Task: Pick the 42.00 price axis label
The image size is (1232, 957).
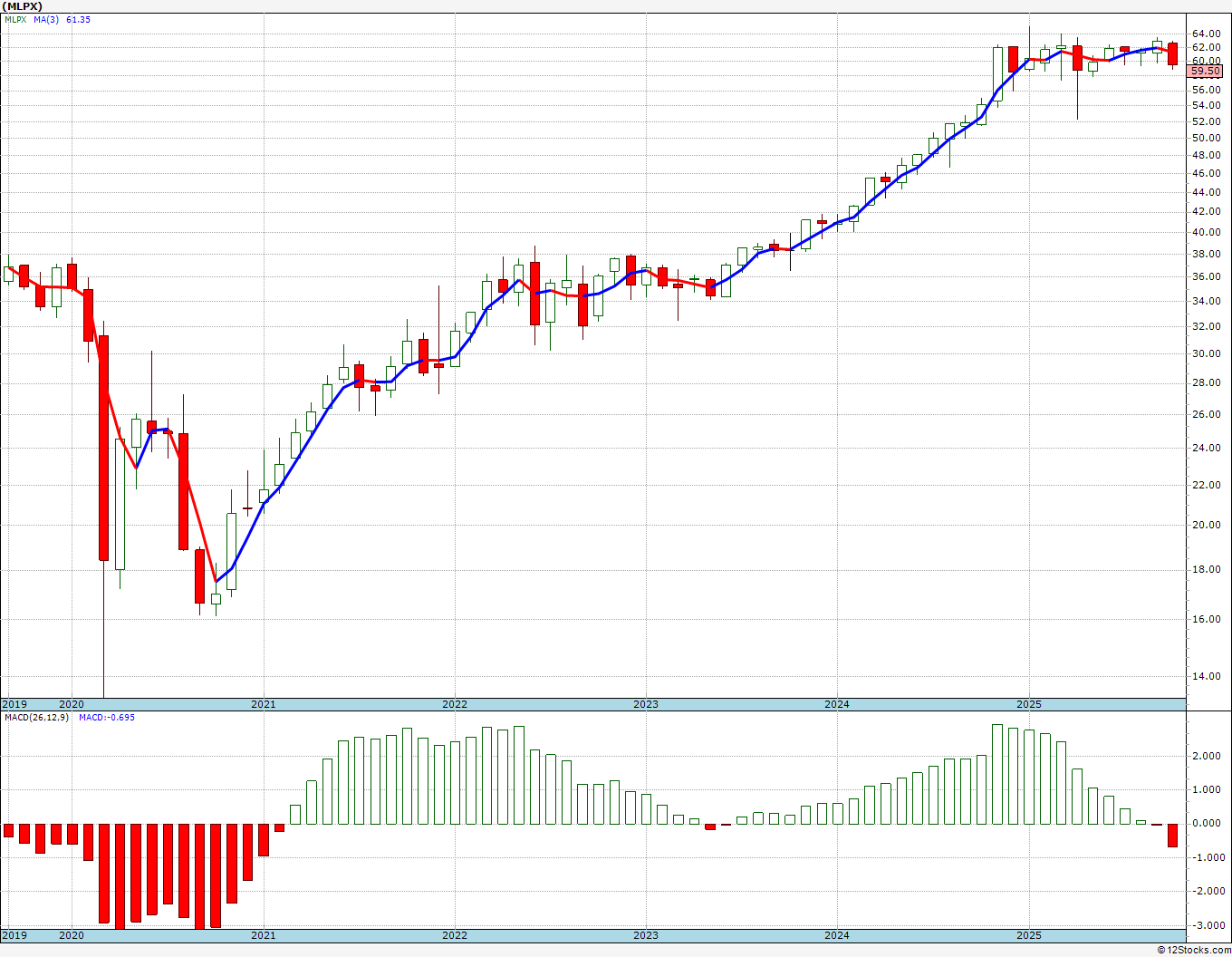Action: tap(1206, 211)
